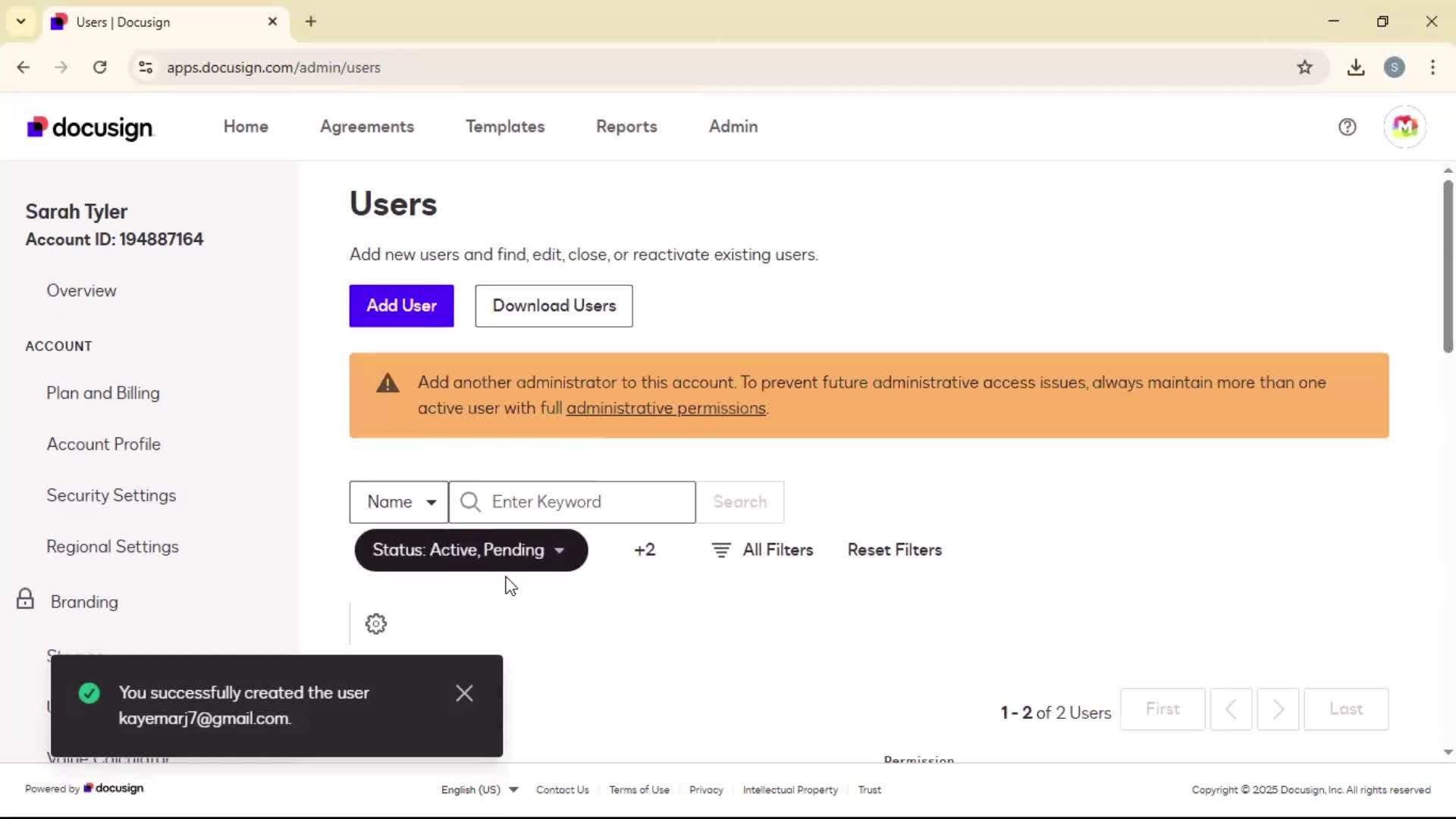Dismiss the success notification with X
Viewport: 1456px width, 819px height.
[464, 693]
